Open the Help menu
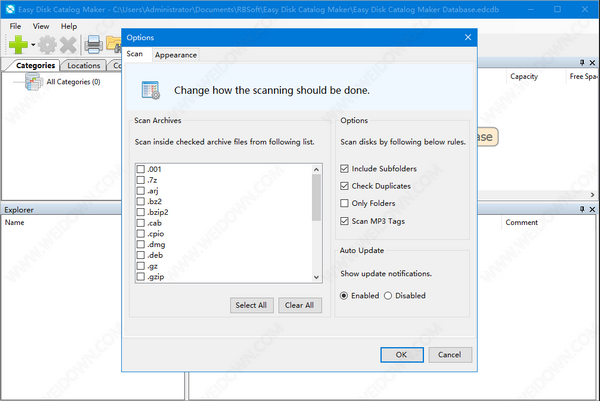The width and height of the screenshot is (600, 401). click(x=68, y=26)
